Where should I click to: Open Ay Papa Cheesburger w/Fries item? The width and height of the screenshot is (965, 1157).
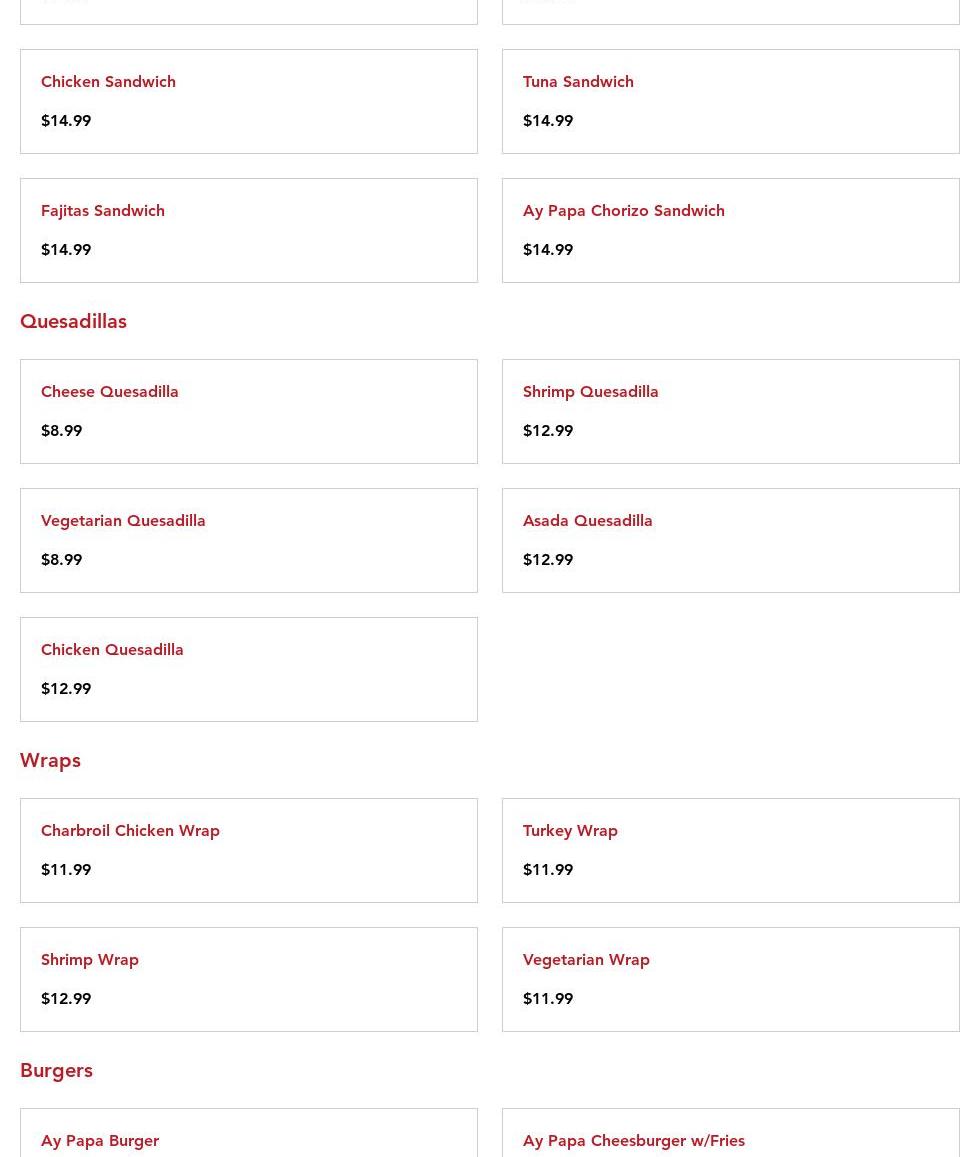[x=730, y=1133]
